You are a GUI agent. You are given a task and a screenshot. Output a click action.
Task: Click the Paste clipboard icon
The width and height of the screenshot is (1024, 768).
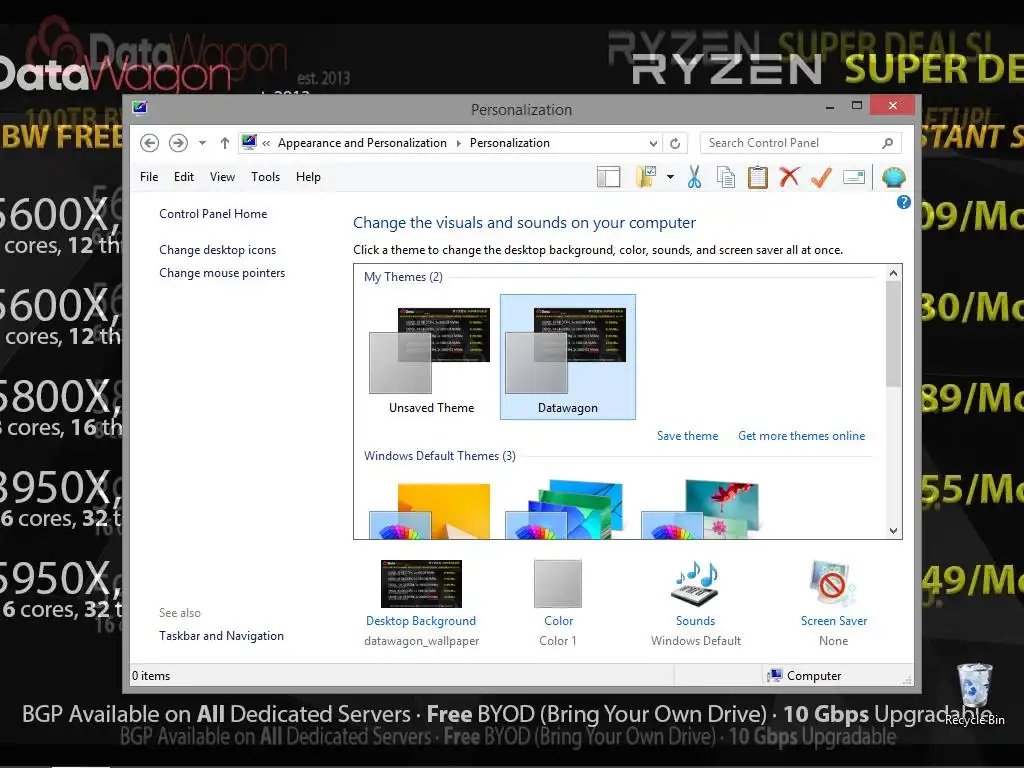[x=758, y=177]
